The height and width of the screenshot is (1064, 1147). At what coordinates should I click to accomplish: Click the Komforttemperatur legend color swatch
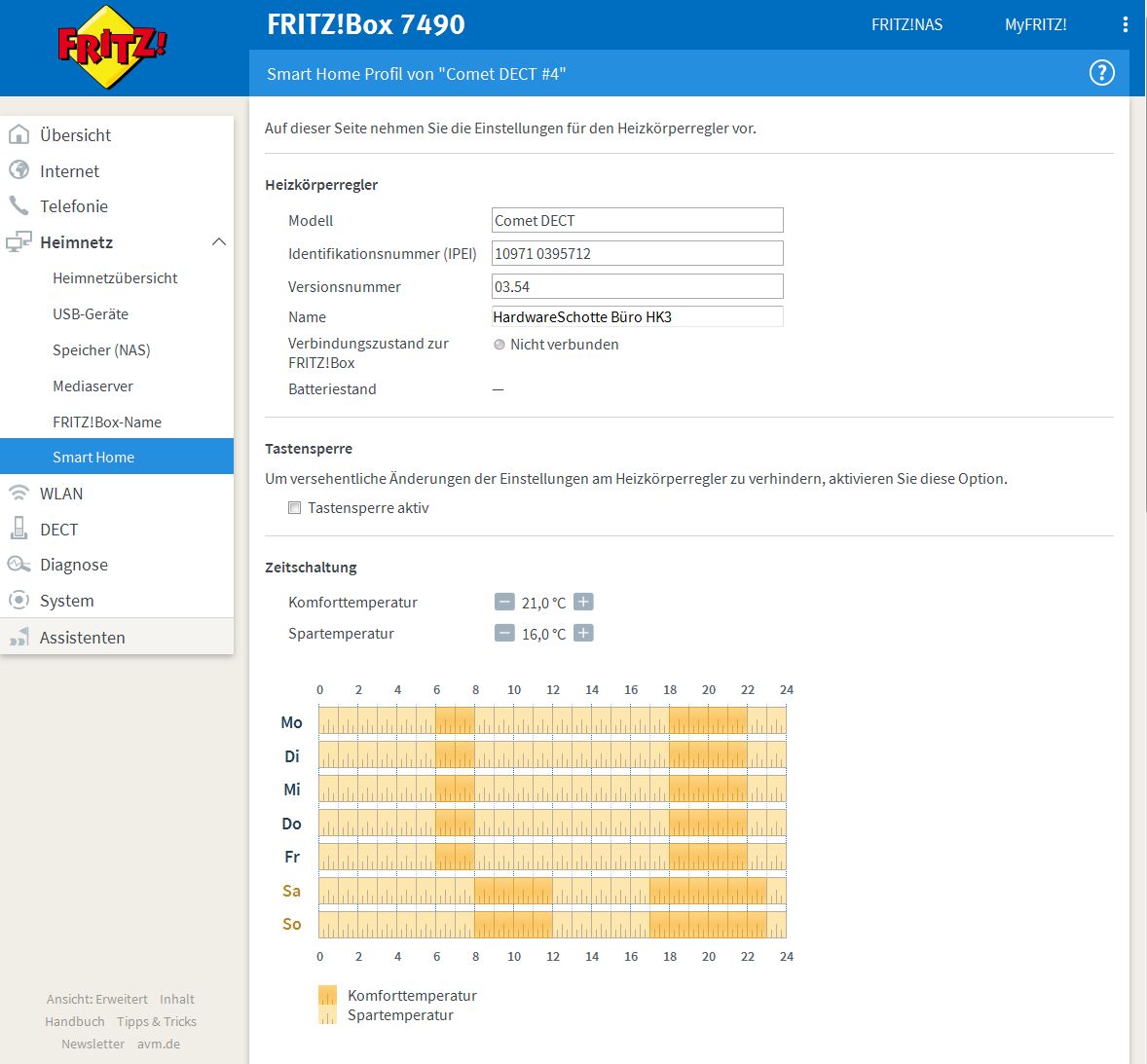coord(327,995)
